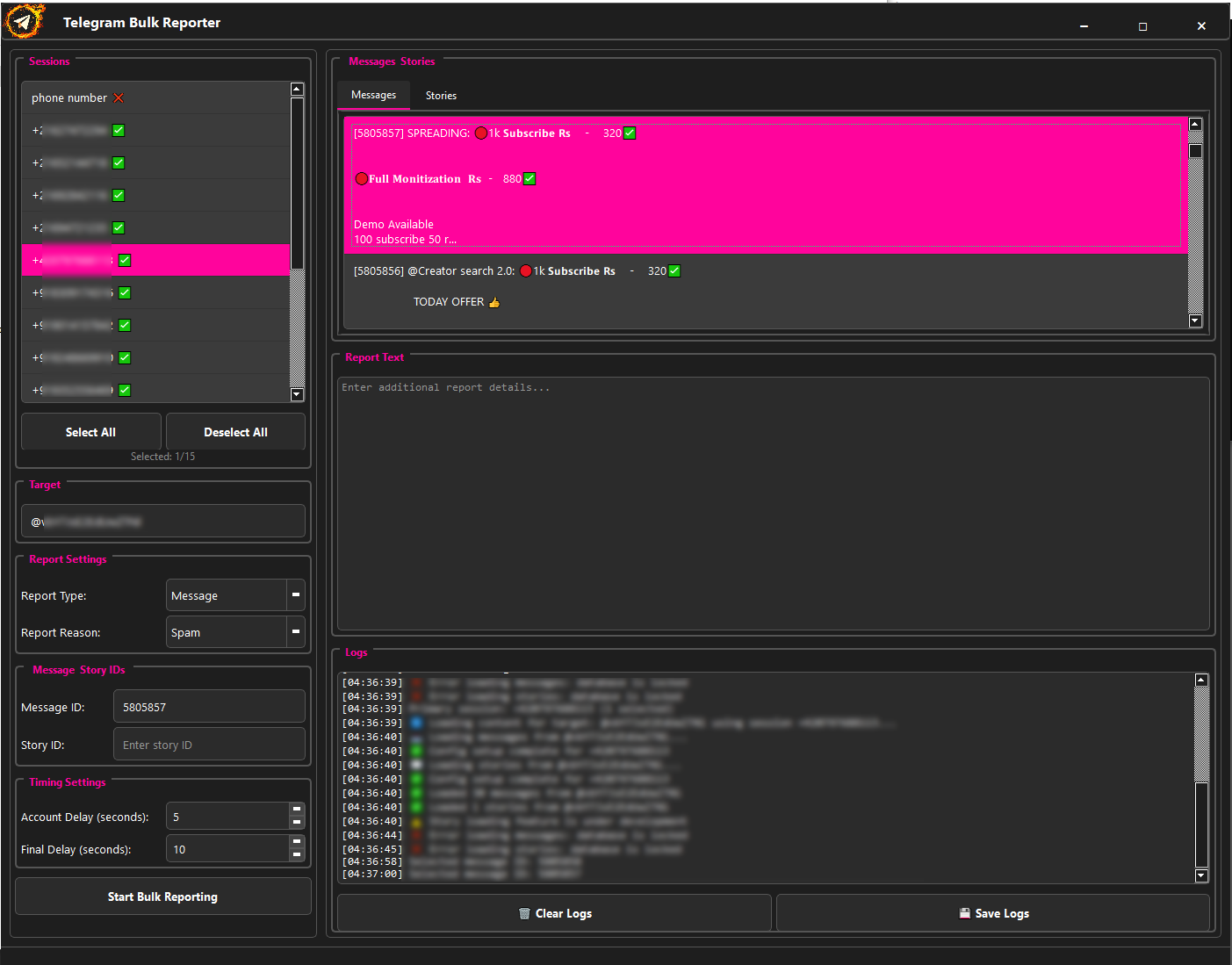This screenshot has width=1232, height=965.
Task: Uncheck the first phone number session
Action: (x=118, y=130)
